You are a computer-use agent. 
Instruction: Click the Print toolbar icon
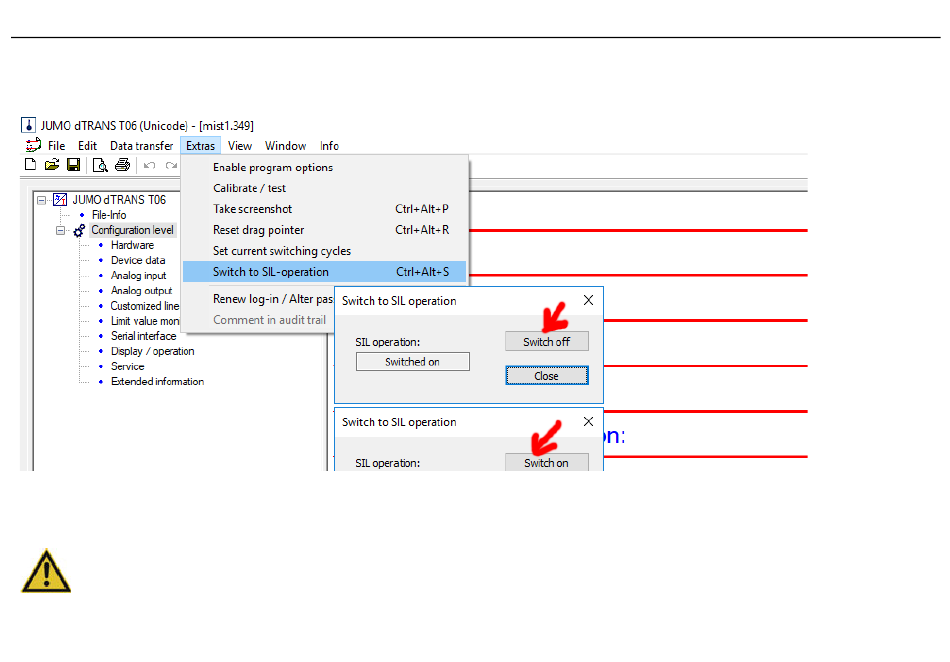click(122, 164)
